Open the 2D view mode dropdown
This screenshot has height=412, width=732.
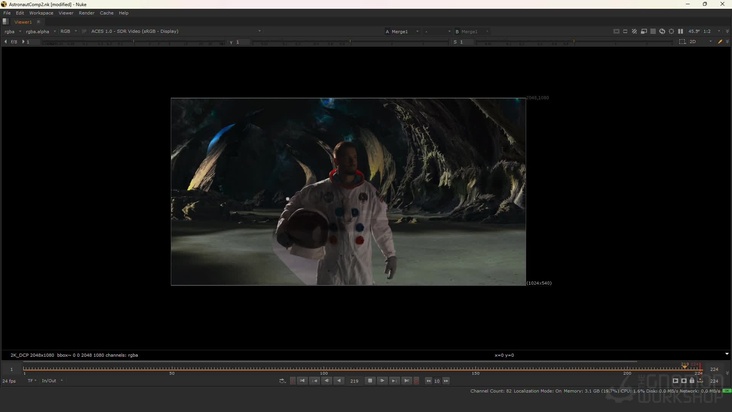(x=700, y=42)
